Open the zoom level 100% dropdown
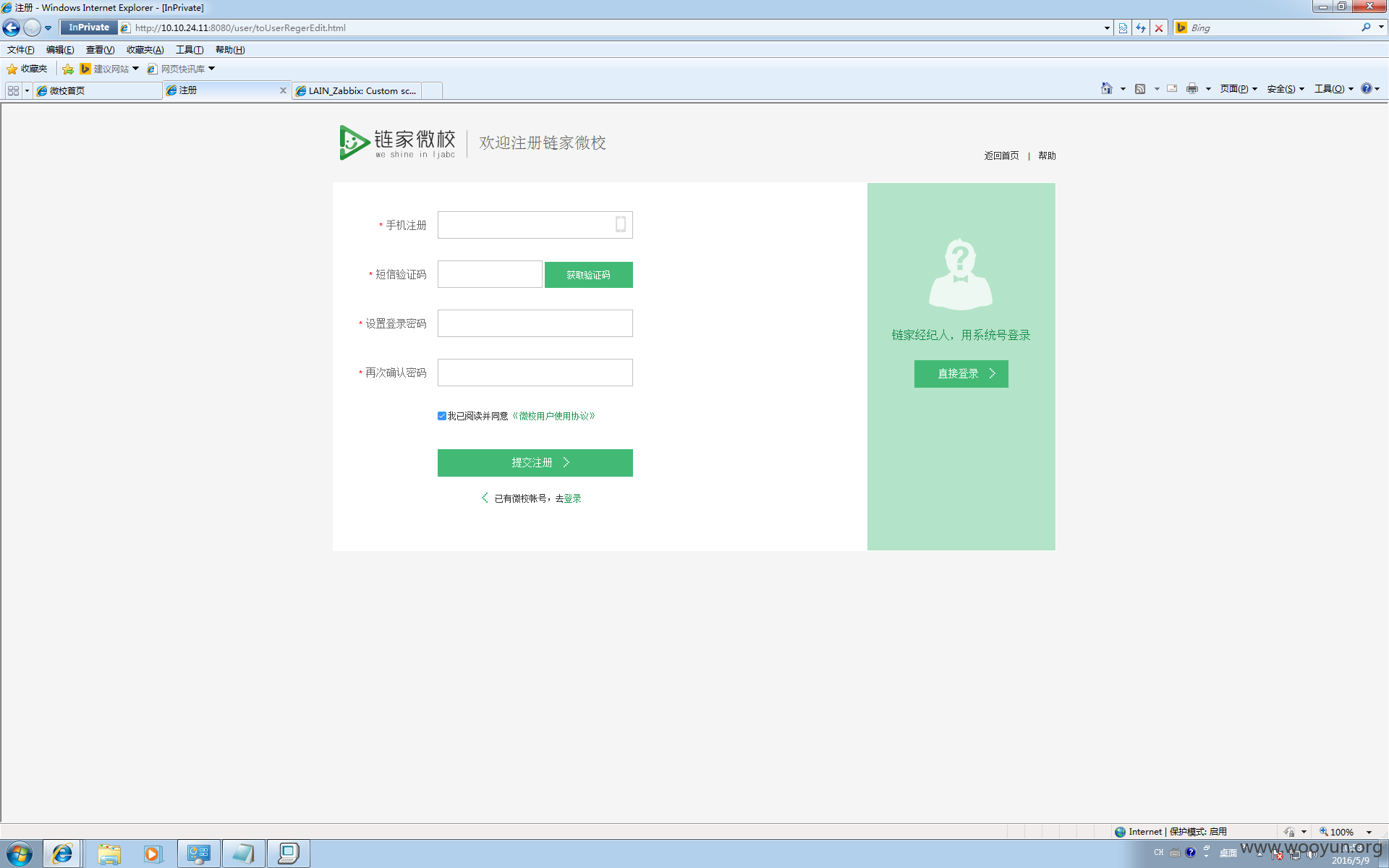The image size is (1389, 868). click(x=1369, y=833)
